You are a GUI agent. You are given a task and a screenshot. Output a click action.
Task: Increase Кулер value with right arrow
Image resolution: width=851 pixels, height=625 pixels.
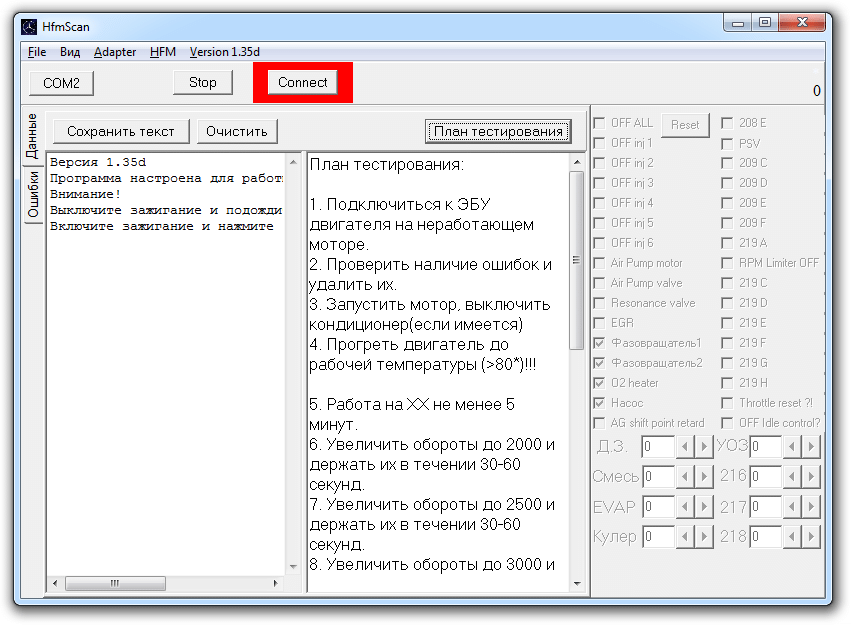(x=704, y=537)
